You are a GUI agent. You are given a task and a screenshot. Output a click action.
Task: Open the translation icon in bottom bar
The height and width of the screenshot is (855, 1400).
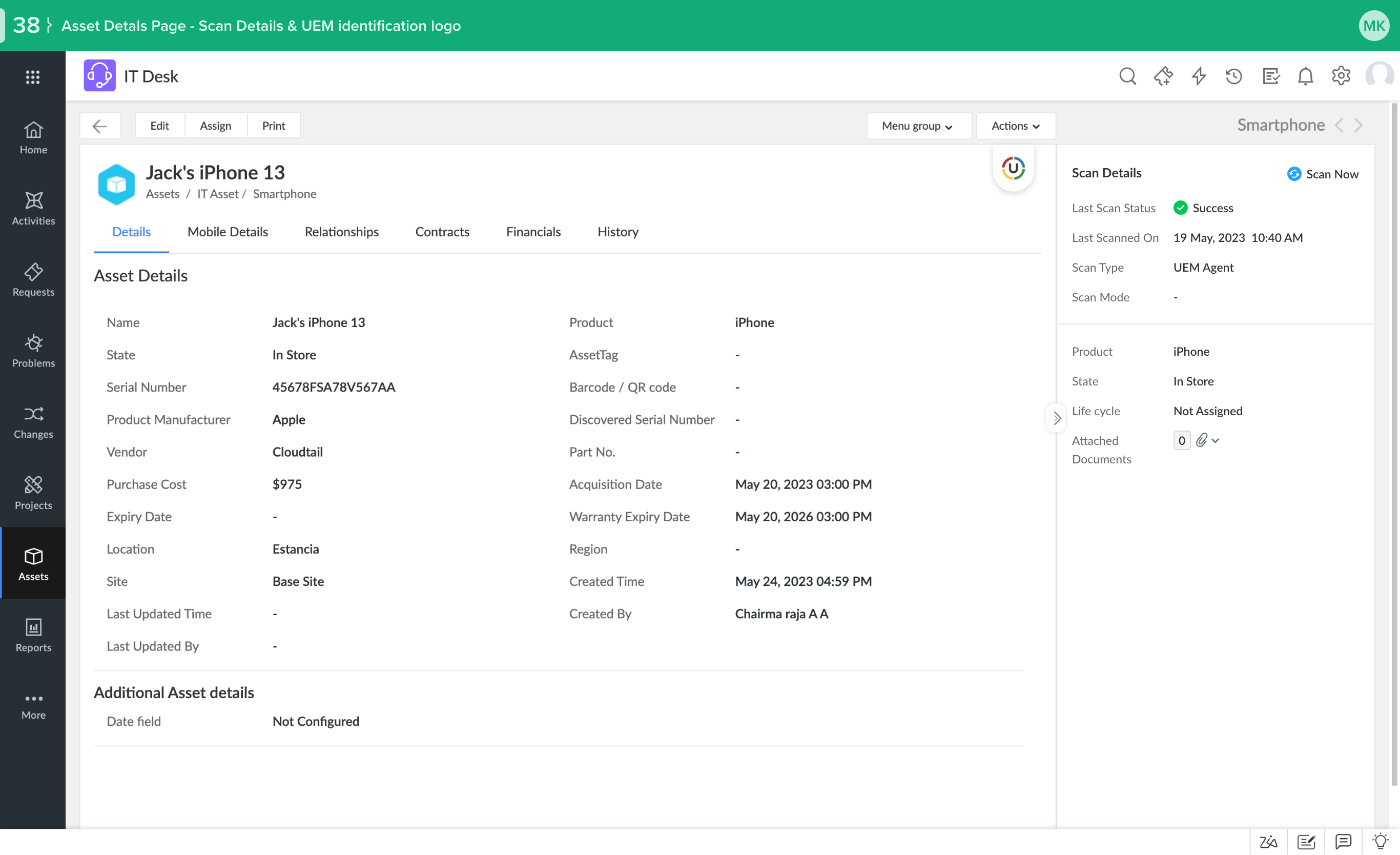1268,842
